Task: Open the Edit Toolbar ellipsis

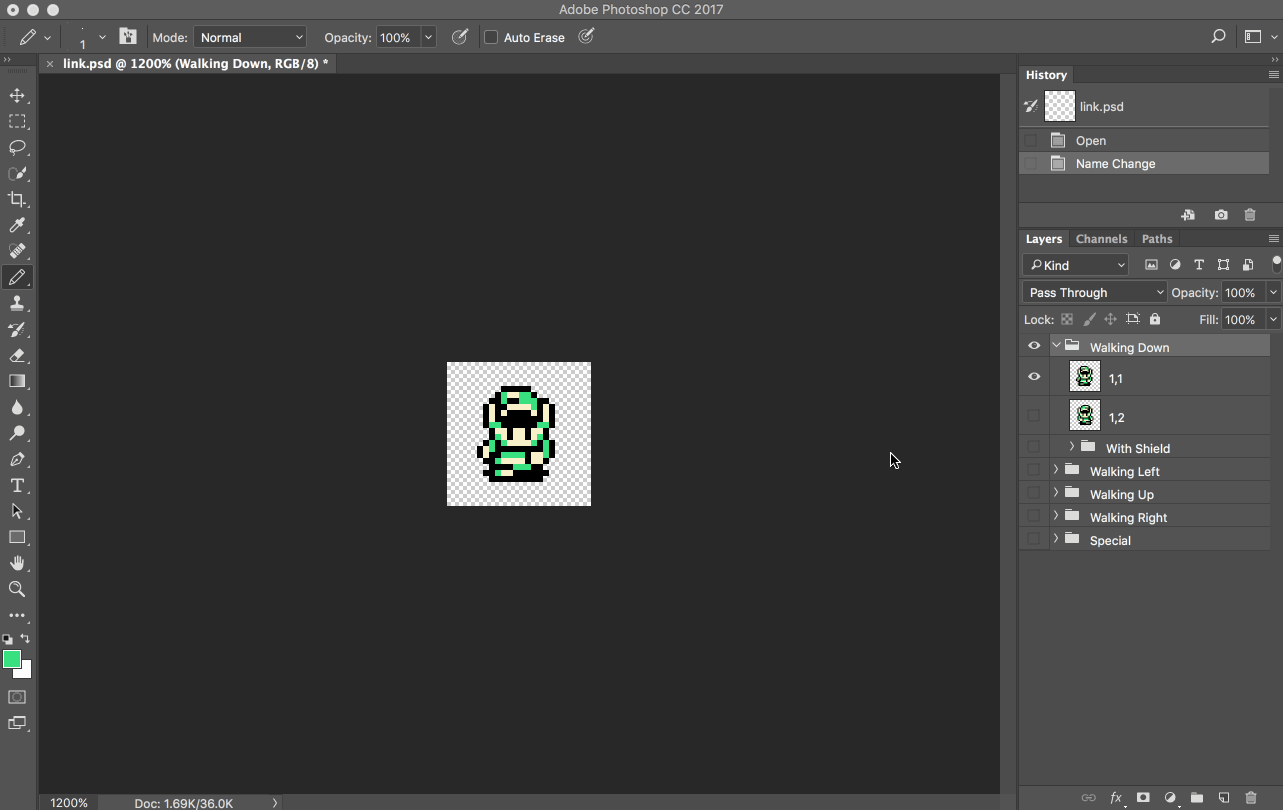Action: click(x=17, y=616)
